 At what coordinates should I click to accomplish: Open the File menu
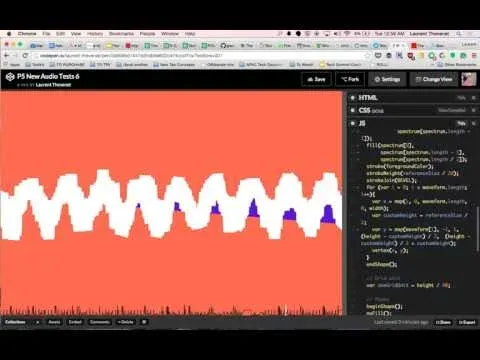[46, 34]
